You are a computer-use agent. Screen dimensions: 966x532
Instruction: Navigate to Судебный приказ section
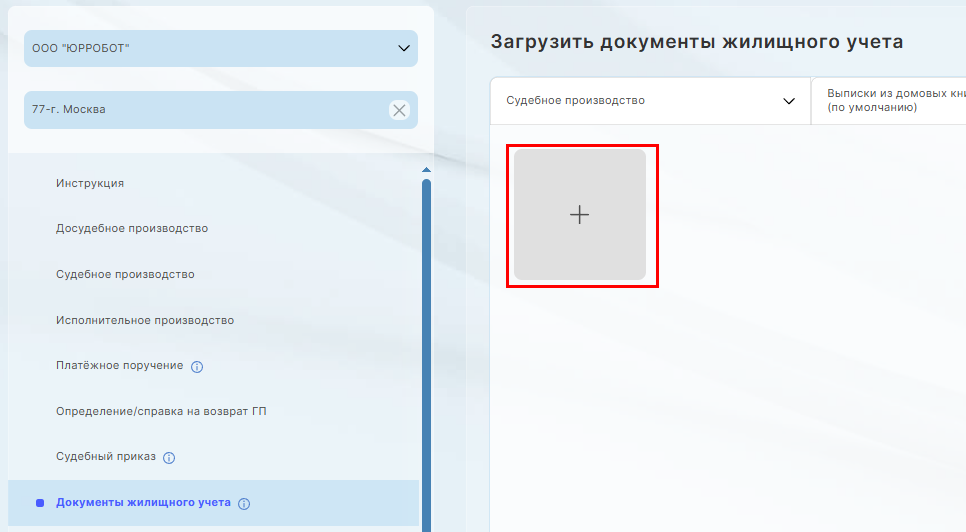coord(106,456)
